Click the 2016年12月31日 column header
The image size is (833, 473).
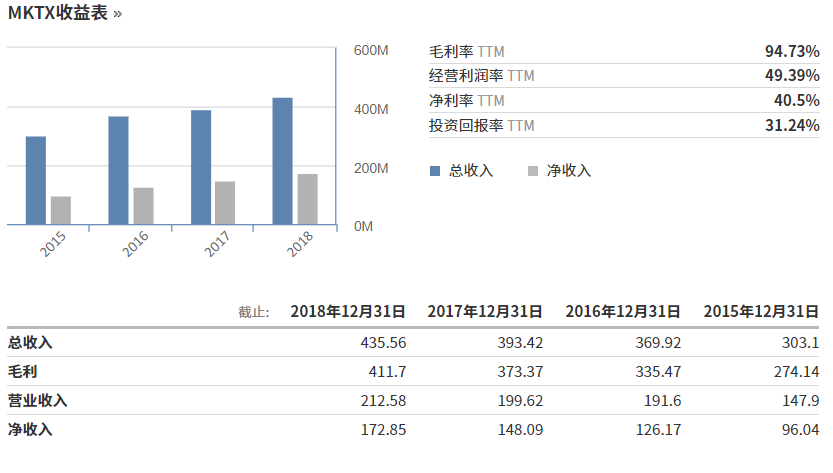click(x=623, y=311)
